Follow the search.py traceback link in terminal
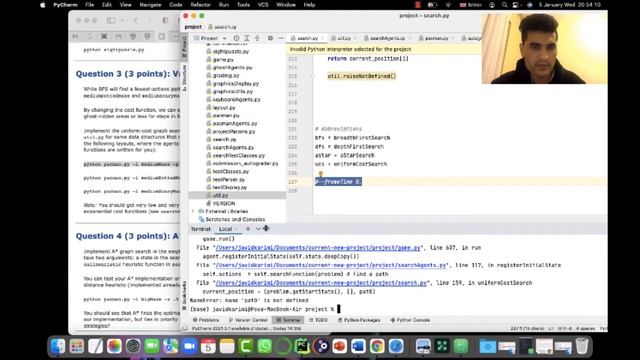The image size is (640, 360). tap(321, 283)
